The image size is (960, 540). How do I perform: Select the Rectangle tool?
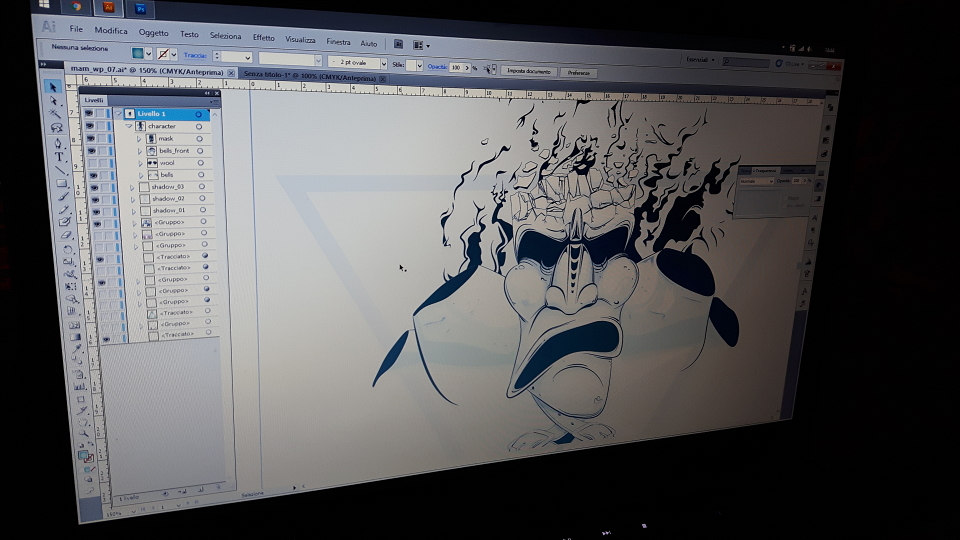click(x=62, y=183)
